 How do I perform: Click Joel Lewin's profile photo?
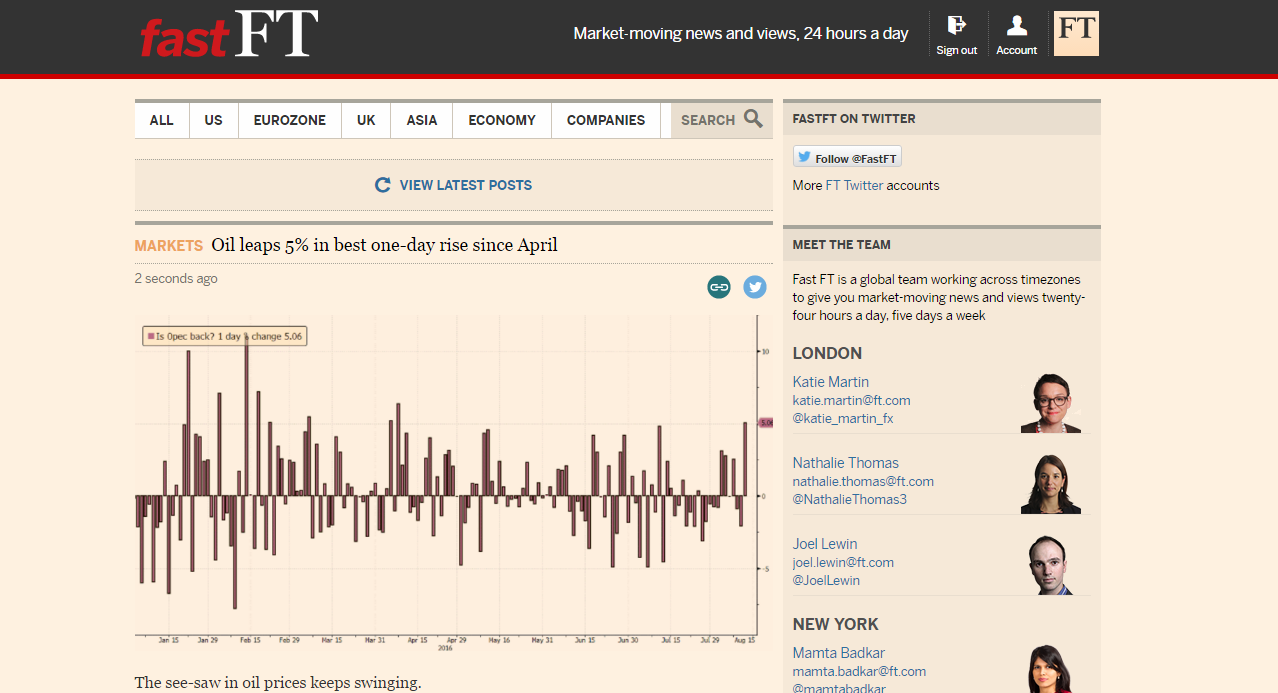pyautogui.click(x=1050, y=565)
